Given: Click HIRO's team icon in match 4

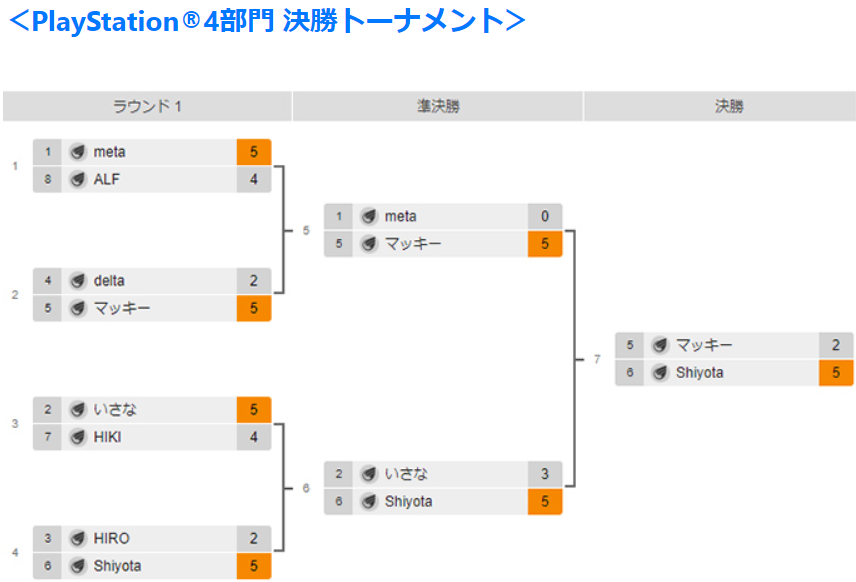Looking at the screenshot, I should 78,538.
